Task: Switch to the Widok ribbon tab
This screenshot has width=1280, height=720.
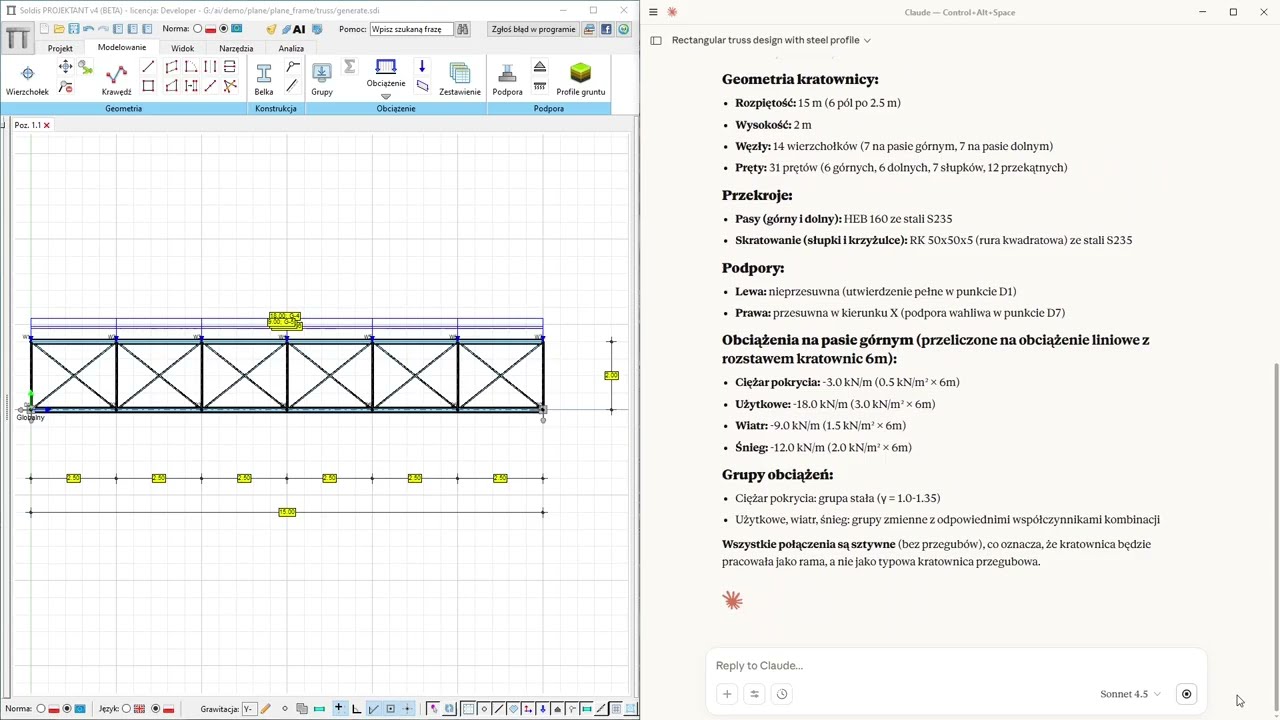Action: click(x=182, y=48)
